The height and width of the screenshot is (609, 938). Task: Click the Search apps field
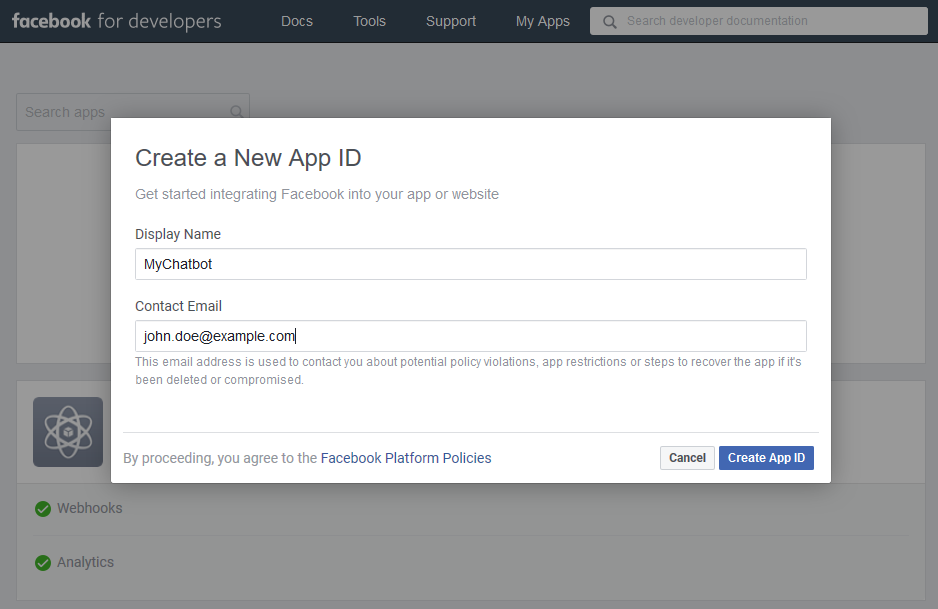tap(133, 112)
